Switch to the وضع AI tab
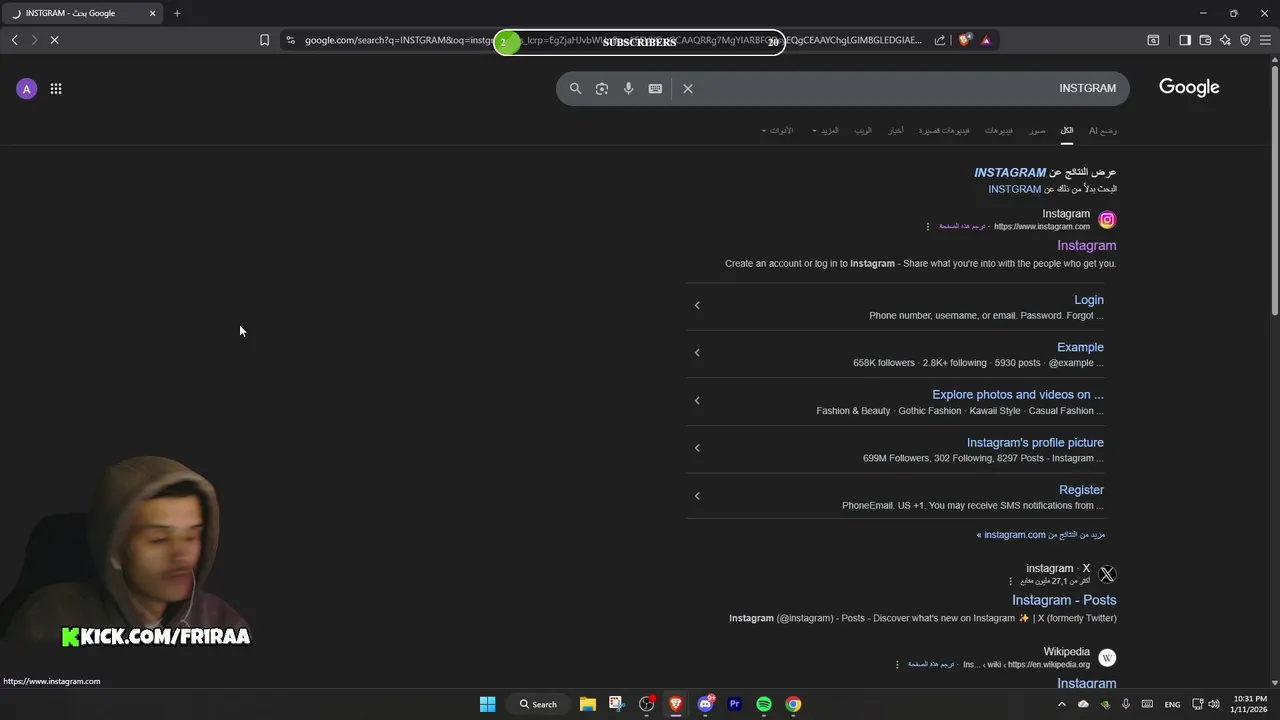 click(1103, 131)
